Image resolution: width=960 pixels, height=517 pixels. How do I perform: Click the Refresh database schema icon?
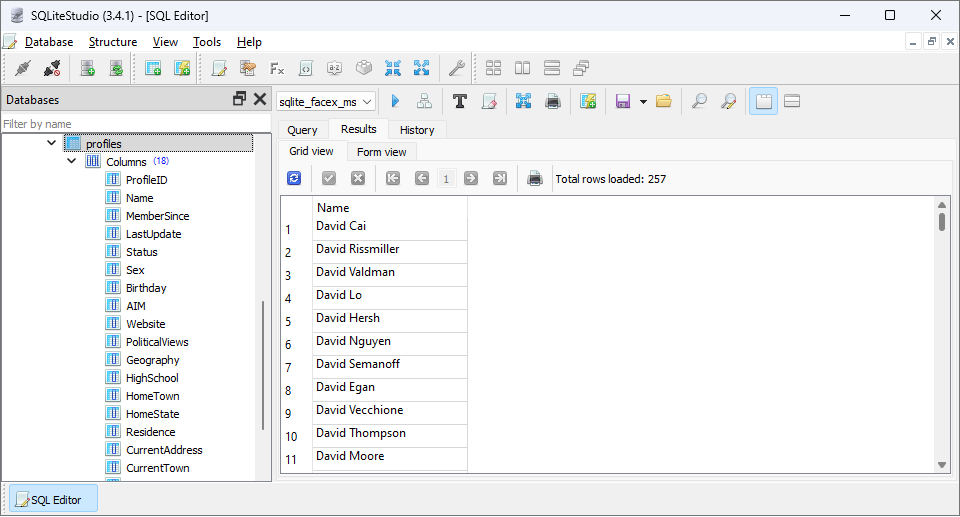(116, 68)
